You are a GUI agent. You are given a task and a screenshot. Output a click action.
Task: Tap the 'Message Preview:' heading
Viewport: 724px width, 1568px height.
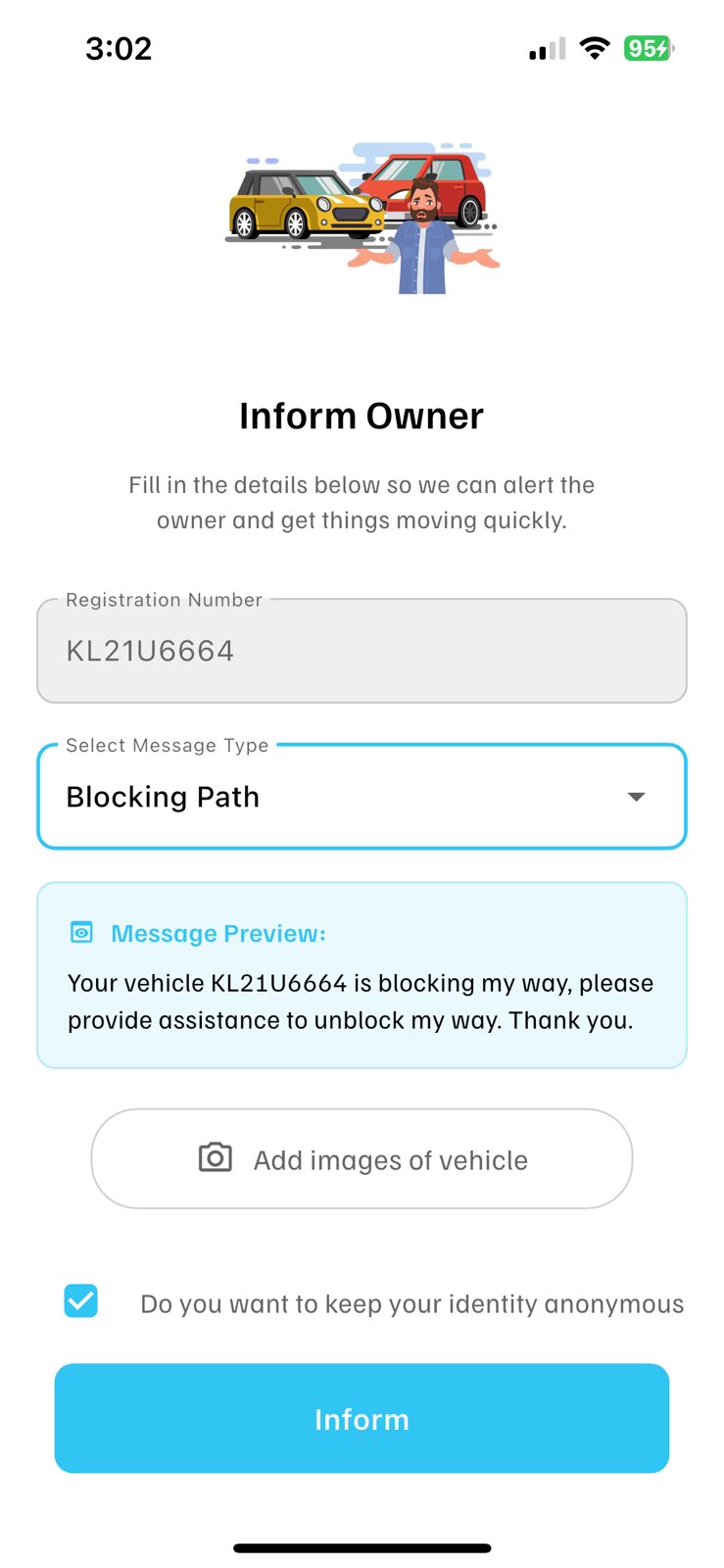218,933
